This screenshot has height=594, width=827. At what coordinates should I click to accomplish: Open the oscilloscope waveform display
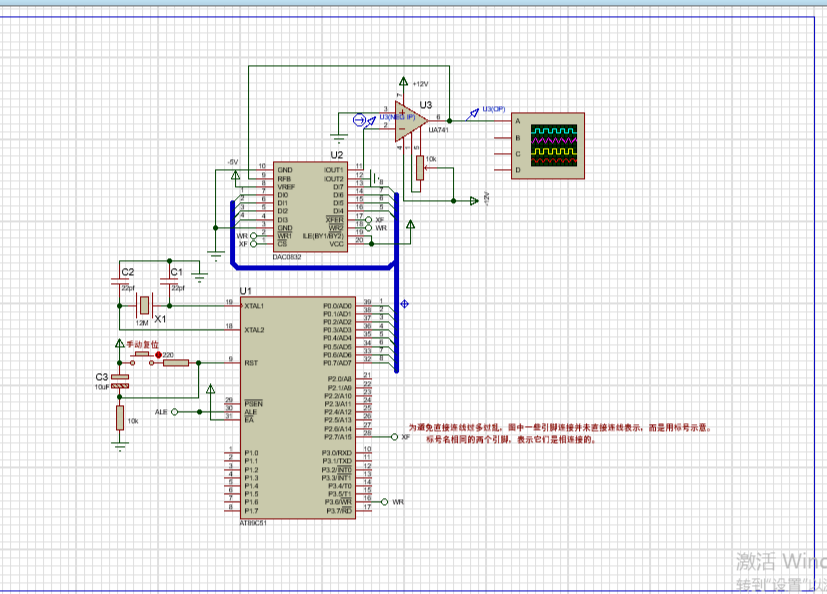tap(554, 145)
